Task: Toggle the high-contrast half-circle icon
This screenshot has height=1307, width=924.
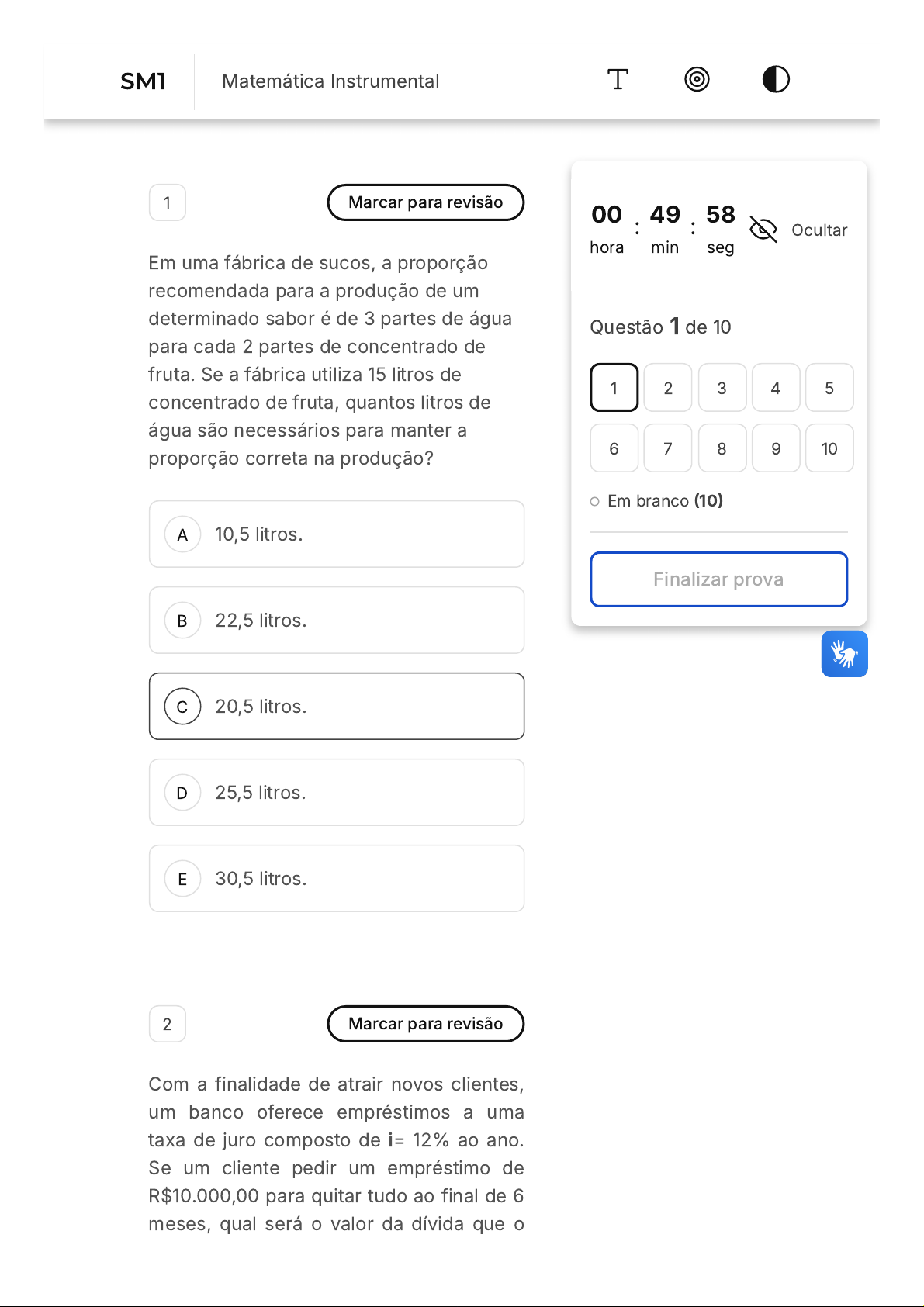Action: pyautogui.click(x=776, y=79)
